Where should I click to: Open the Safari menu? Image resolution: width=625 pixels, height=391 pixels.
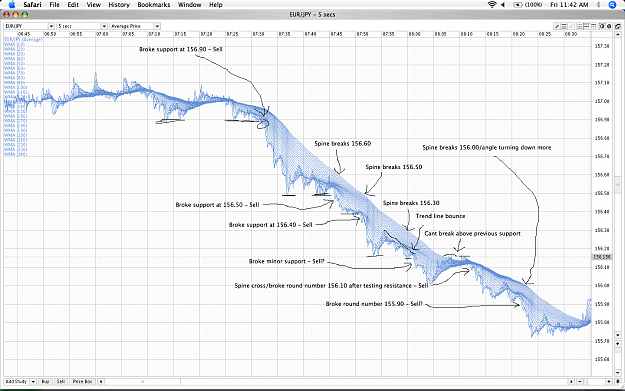32,5
